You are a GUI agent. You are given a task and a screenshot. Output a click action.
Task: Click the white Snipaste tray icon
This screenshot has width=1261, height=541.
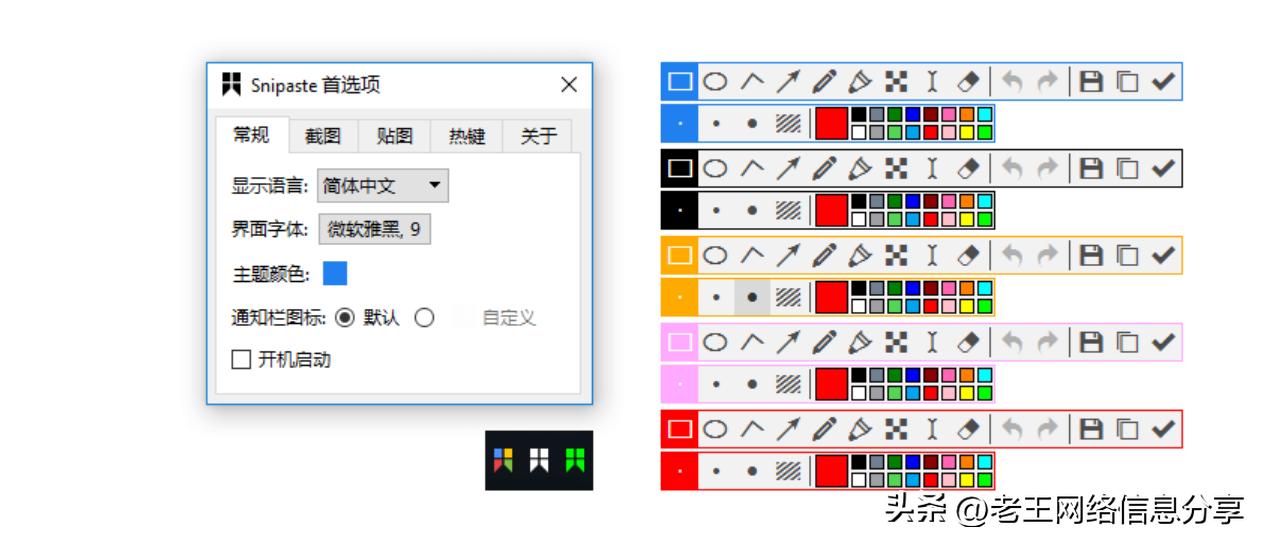point(540,460)
